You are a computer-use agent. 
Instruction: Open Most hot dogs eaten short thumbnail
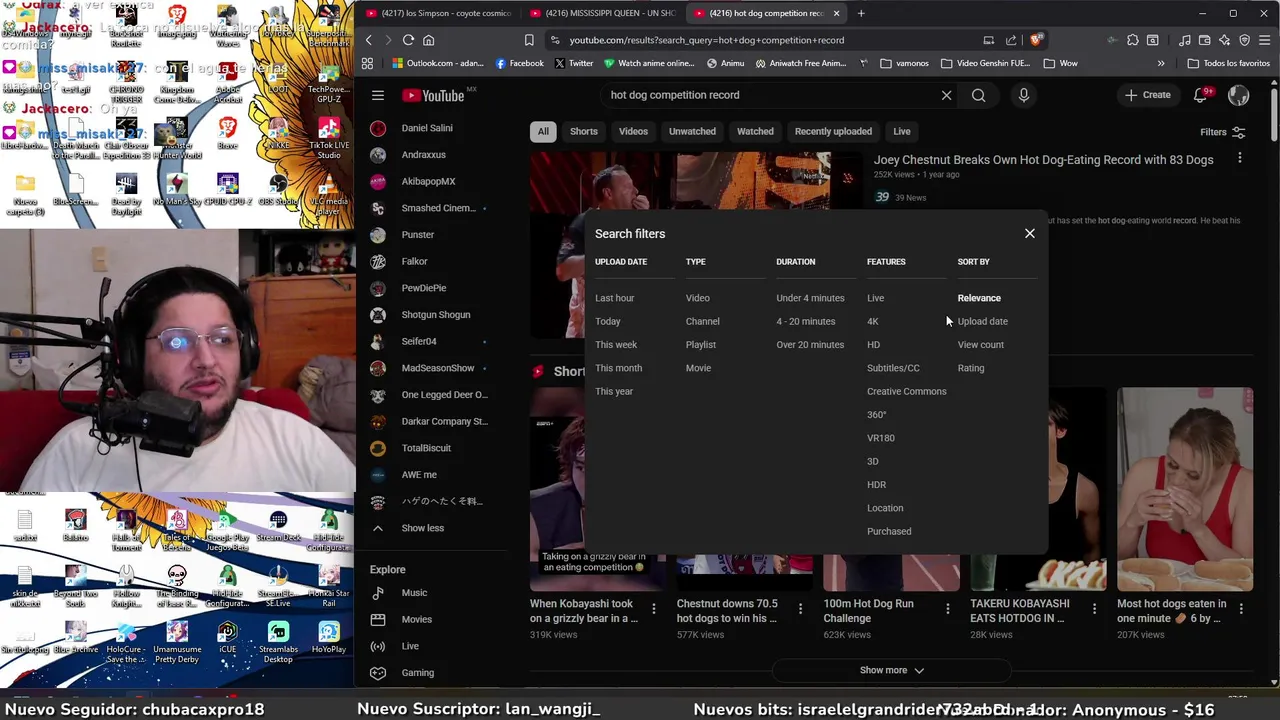point(1184,489)
